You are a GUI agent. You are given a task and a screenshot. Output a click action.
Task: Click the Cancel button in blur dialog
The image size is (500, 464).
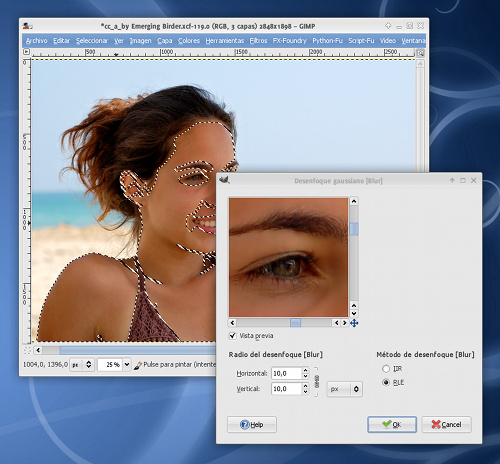pos(446,424)
